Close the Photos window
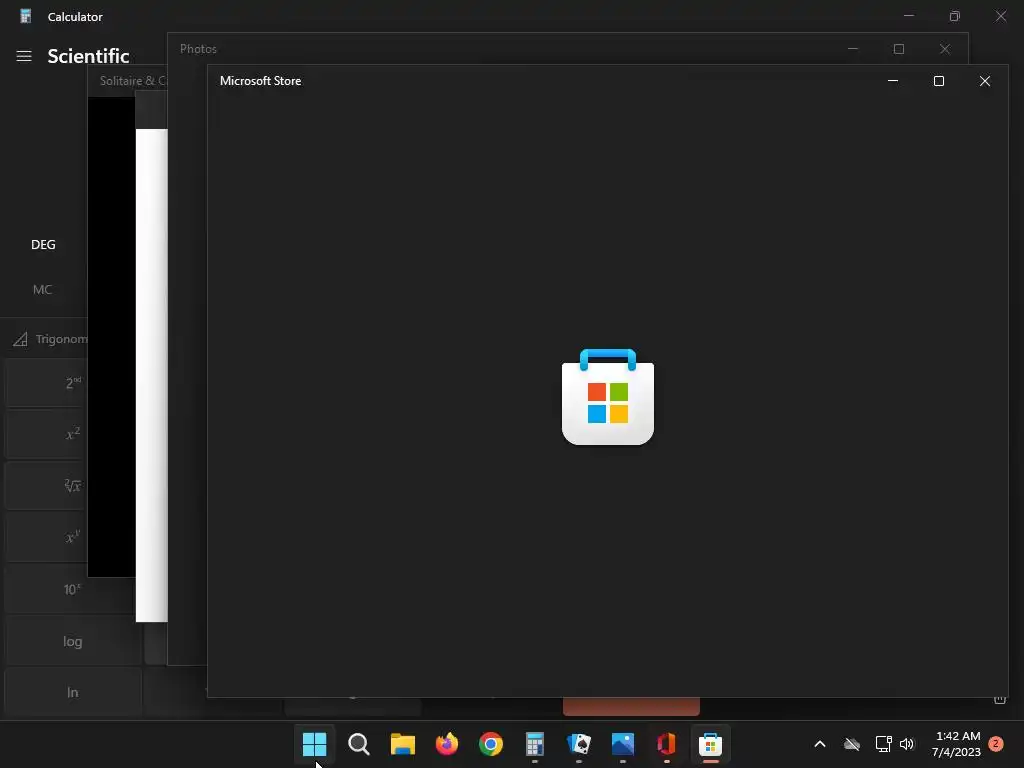1024x768 pixels. [945, 49]
